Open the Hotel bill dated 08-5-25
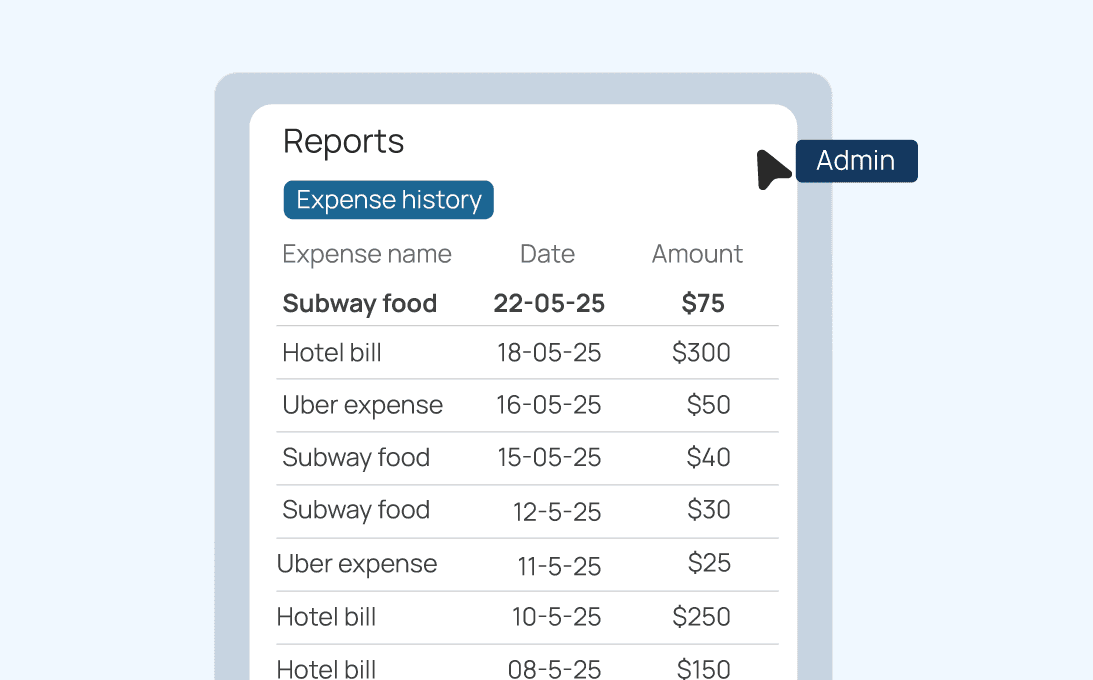The height and width of the screenshot is (680, 1093). pyautogui.click(x=326, y=668)
